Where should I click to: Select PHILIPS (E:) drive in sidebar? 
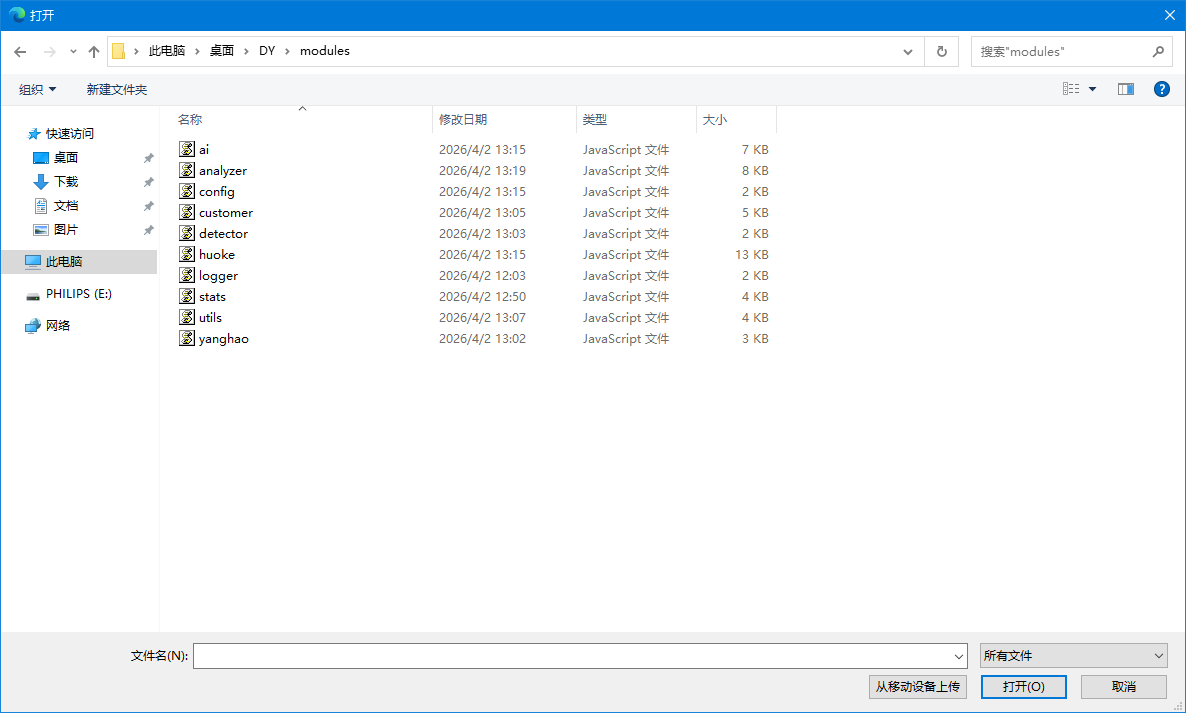78,294
